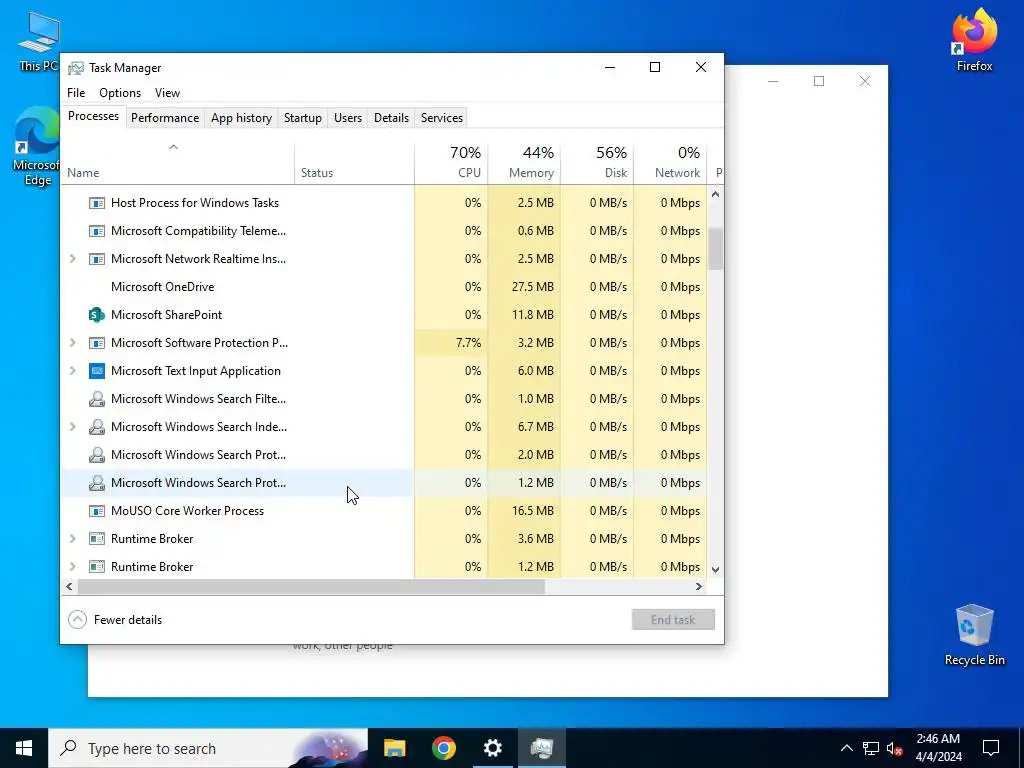Open the Settings gear in taskbar
Image resolution: width=1024 pixels, height=768 pixels.
(492, 748)
